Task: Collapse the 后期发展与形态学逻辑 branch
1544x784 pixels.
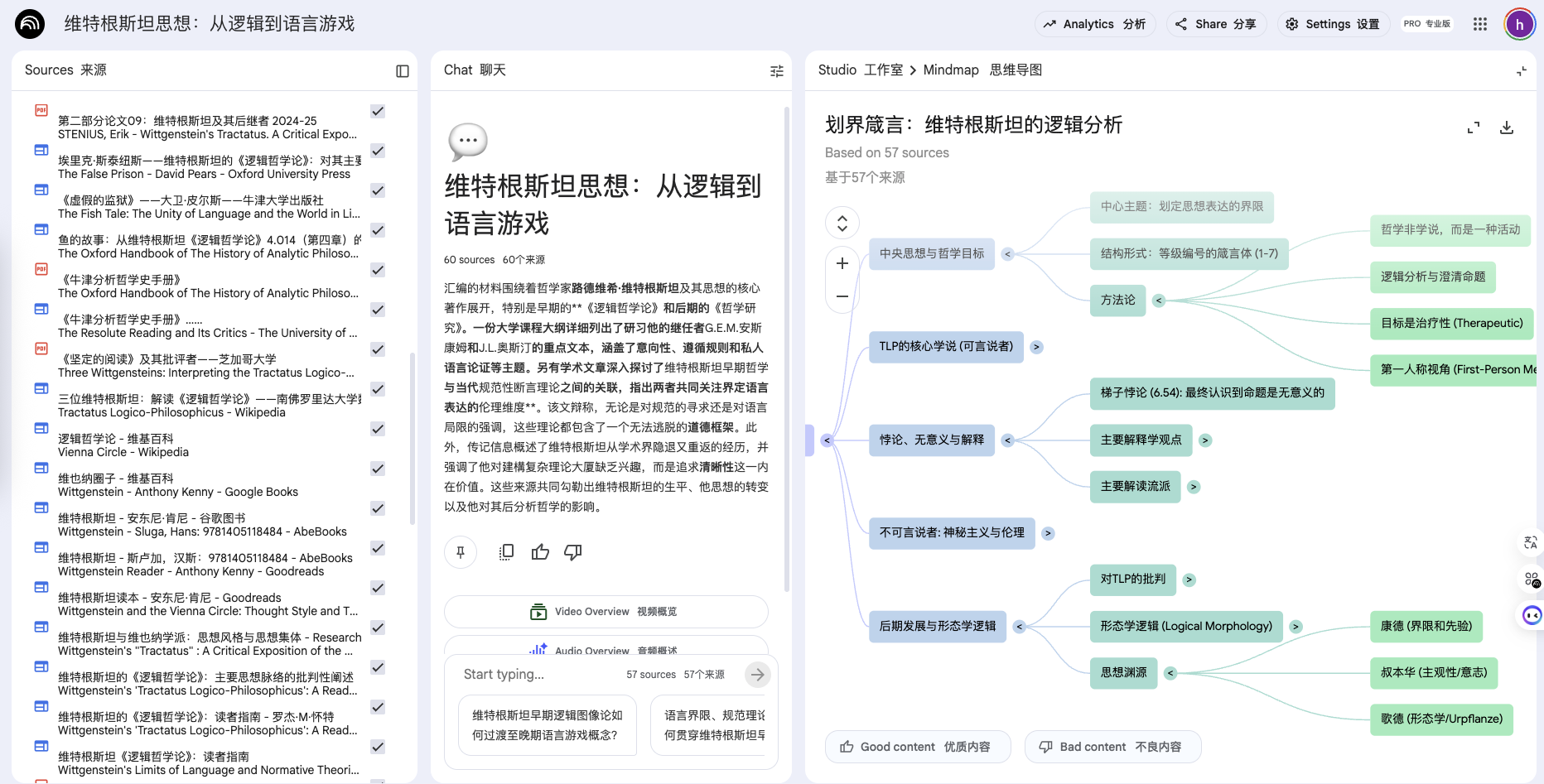Action: click(x=1019, y=627)
